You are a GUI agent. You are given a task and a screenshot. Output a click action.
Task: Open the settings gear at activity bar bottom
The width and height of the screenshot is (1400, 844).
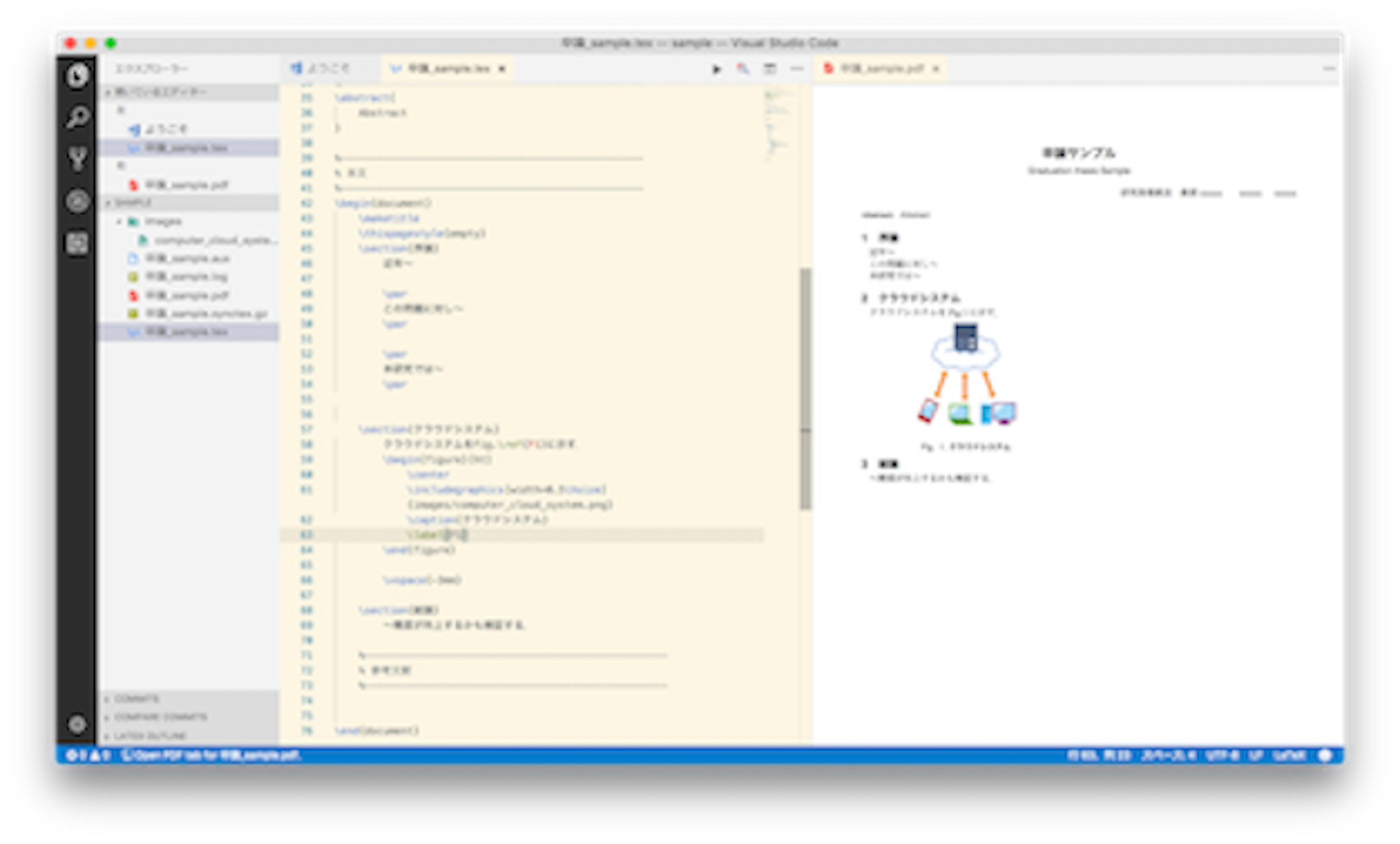click(x=77, y=725)
